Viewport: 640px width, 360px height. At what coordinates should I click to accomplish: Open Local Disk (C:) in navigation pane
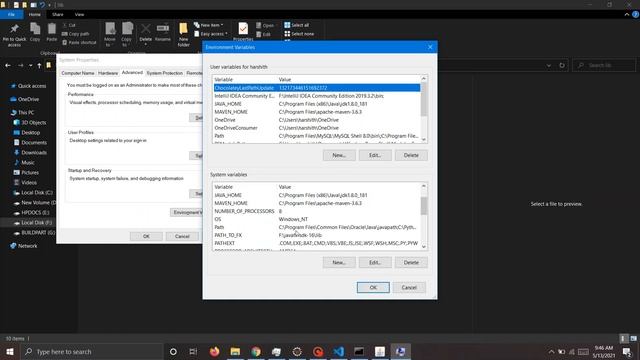click(x=33, y=193)
